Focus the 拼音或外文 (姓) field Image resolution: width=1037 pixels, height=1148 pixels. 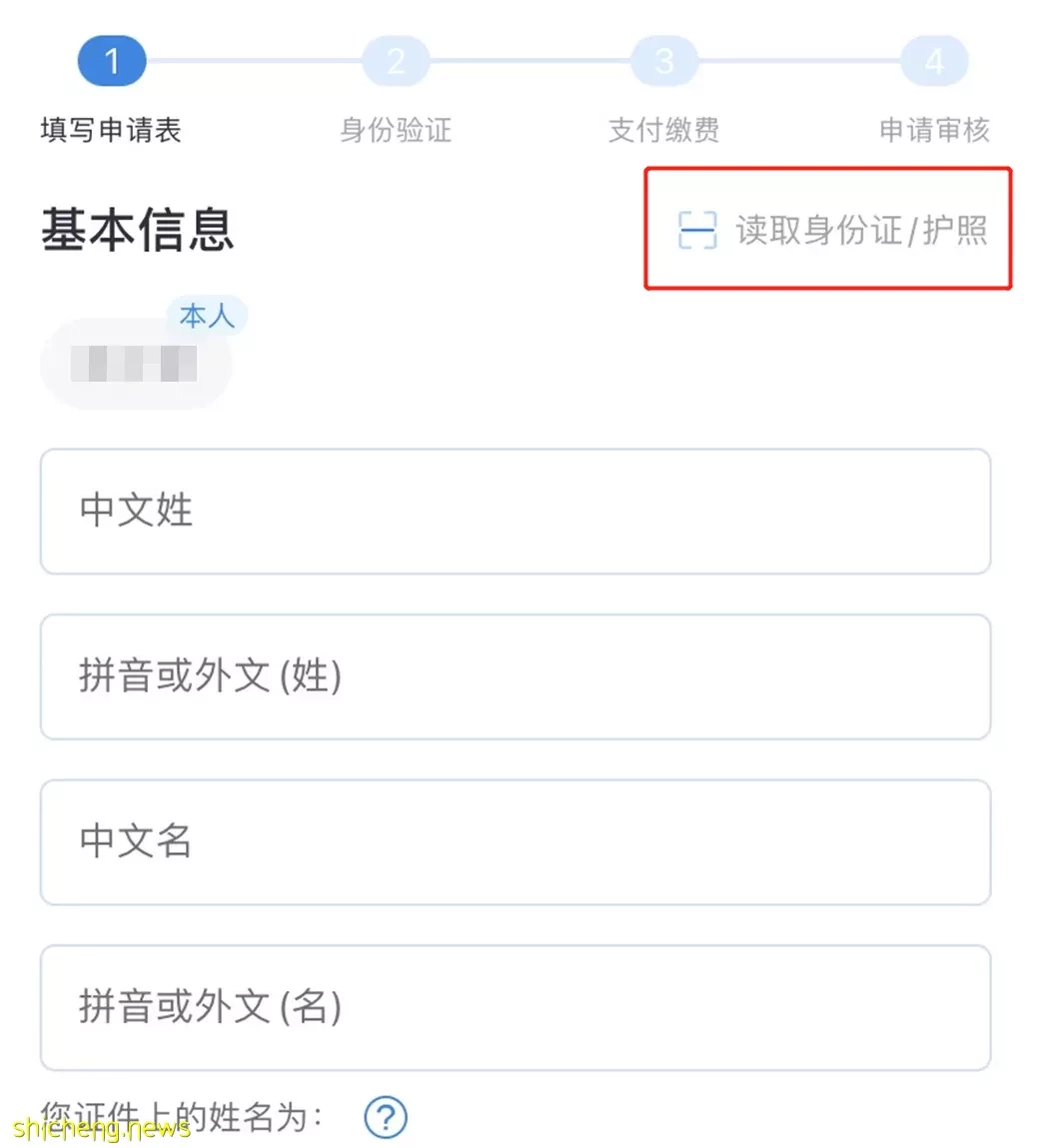tap(516, 676)
